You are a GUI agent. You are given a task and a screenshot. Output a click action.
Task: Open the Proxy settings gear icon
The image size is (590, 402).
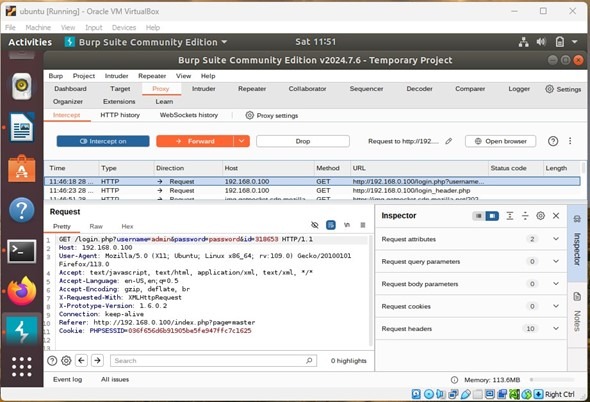coord(249,115)
